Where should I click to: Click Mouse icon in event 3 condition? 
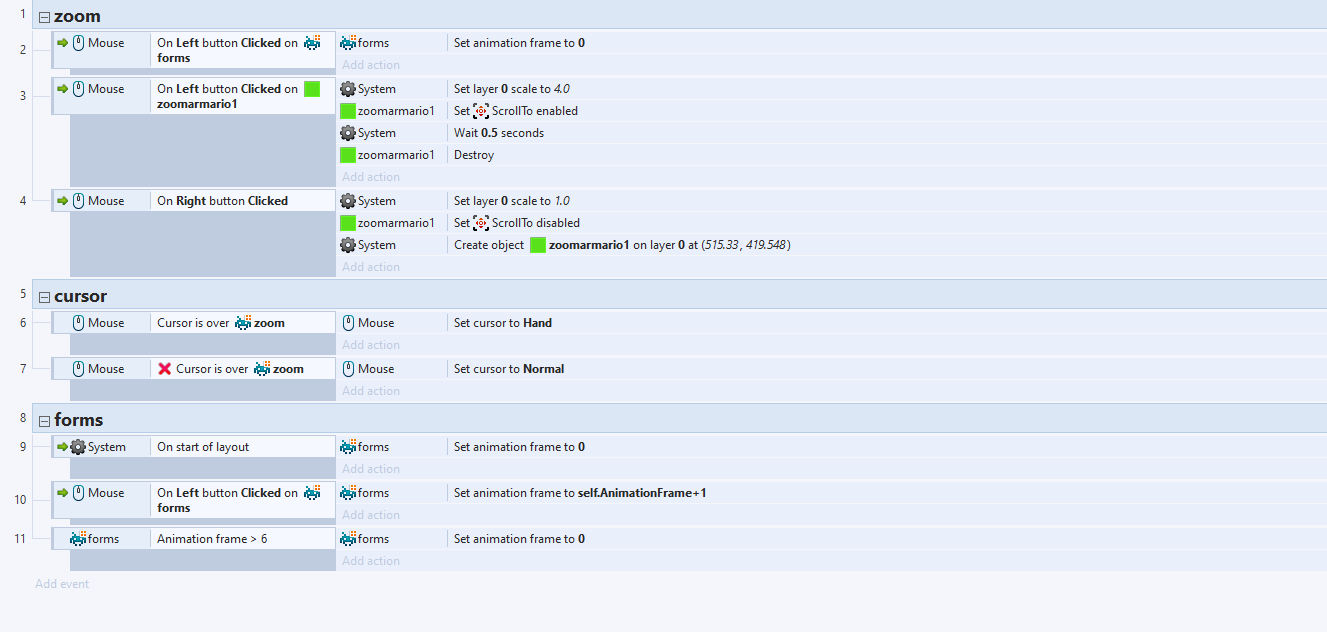click(79, 89)
